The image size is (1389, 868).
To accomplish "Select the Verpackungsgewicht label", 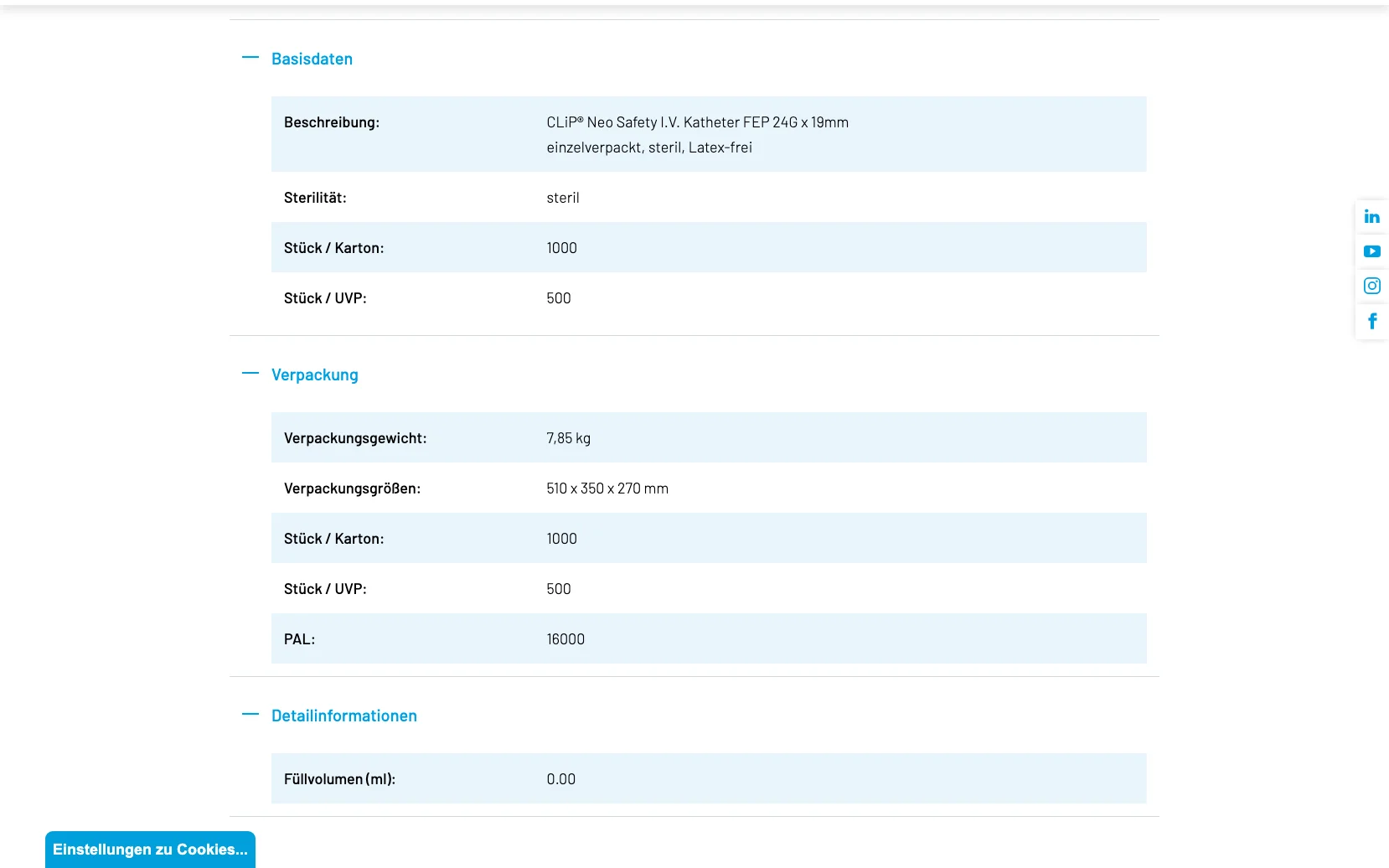I will (355, 438).
